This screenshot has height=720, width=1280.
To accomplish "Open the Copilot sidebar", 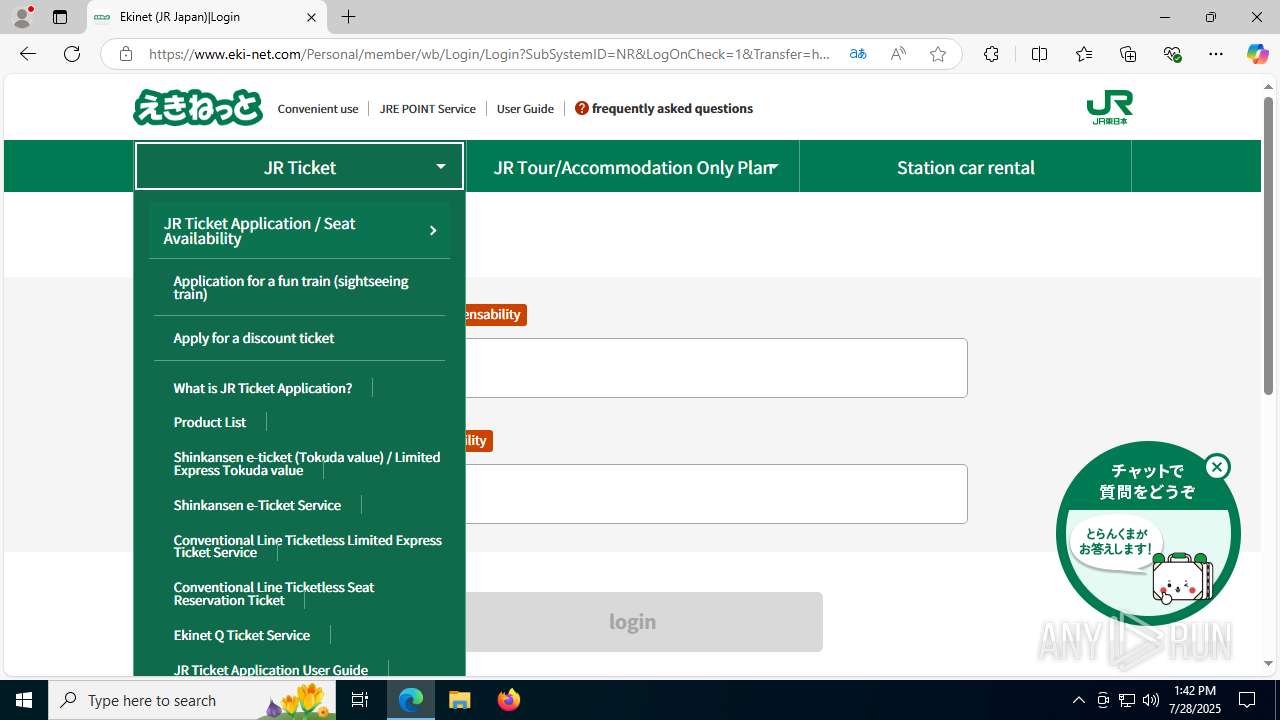I will (1257, 54).
